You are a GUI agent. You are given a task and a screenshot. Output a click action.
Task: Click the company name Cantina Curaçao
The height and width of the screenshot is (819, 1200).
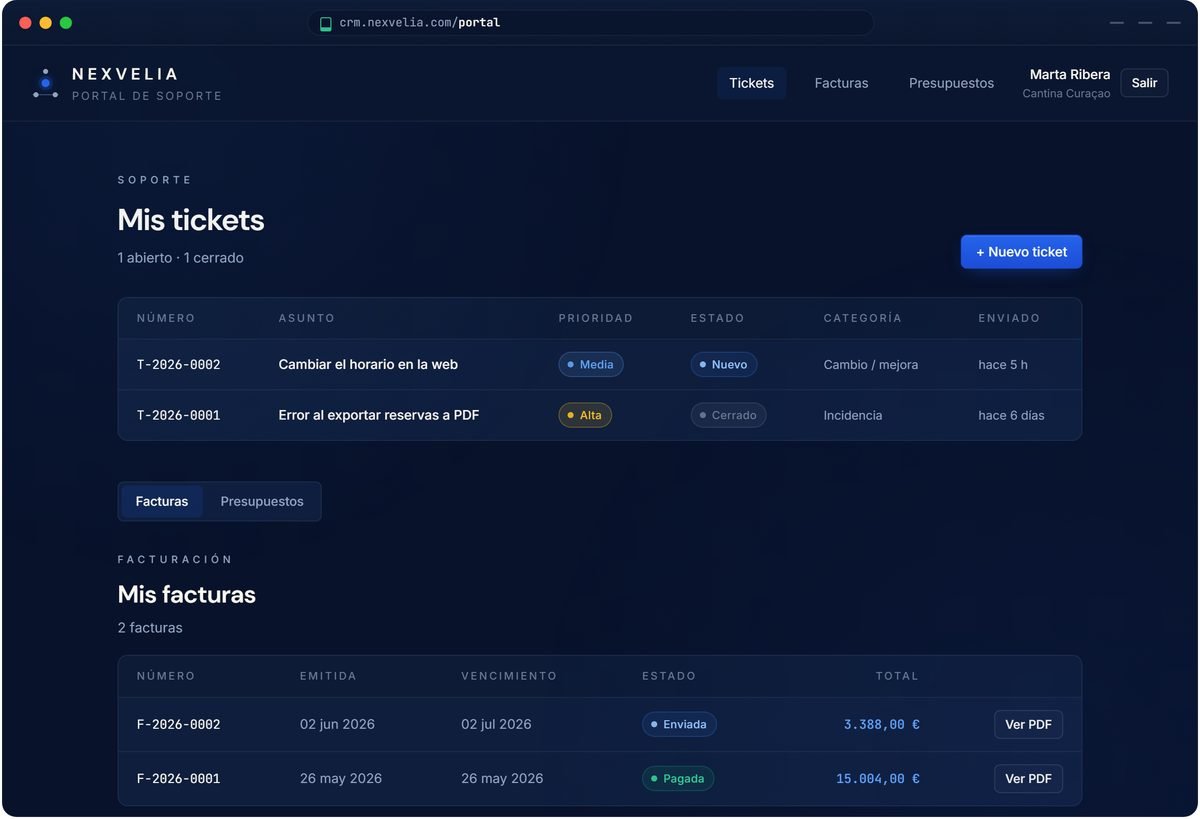(1066, 94)
